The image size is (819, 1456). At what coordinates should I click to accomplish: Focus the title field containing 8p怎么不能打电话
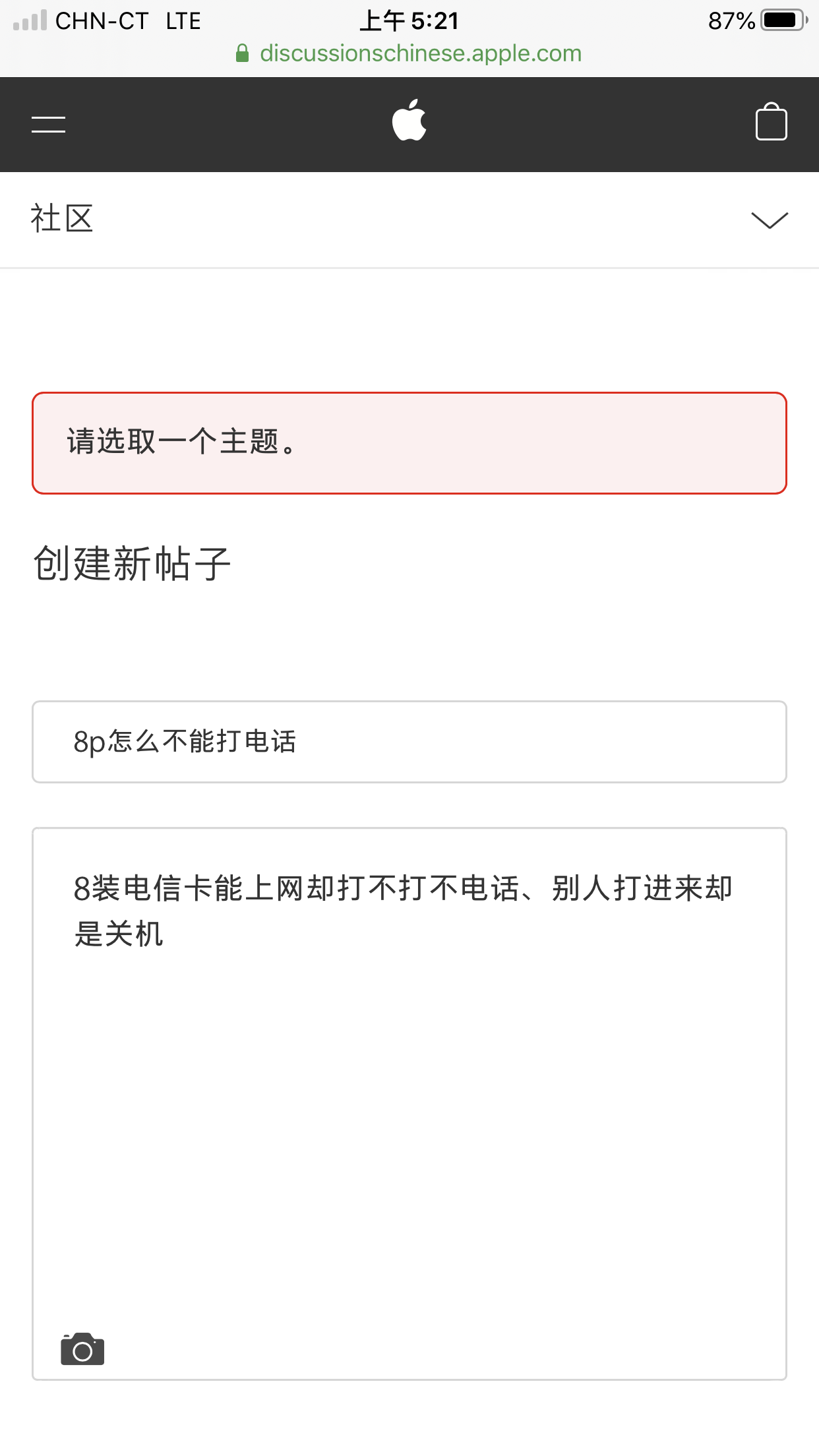pos(409,742)
